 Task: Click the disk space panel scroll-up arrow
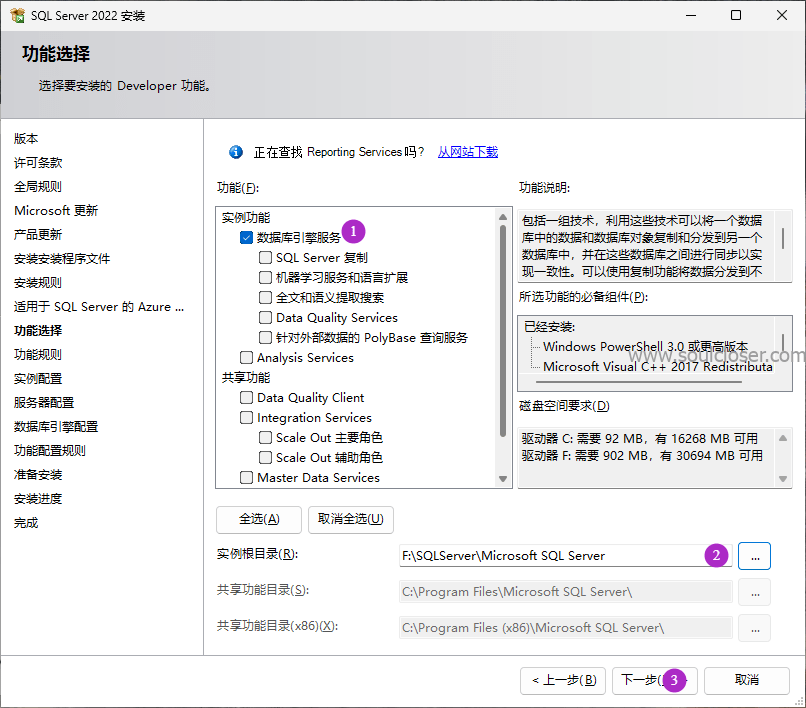pos(783,438)
